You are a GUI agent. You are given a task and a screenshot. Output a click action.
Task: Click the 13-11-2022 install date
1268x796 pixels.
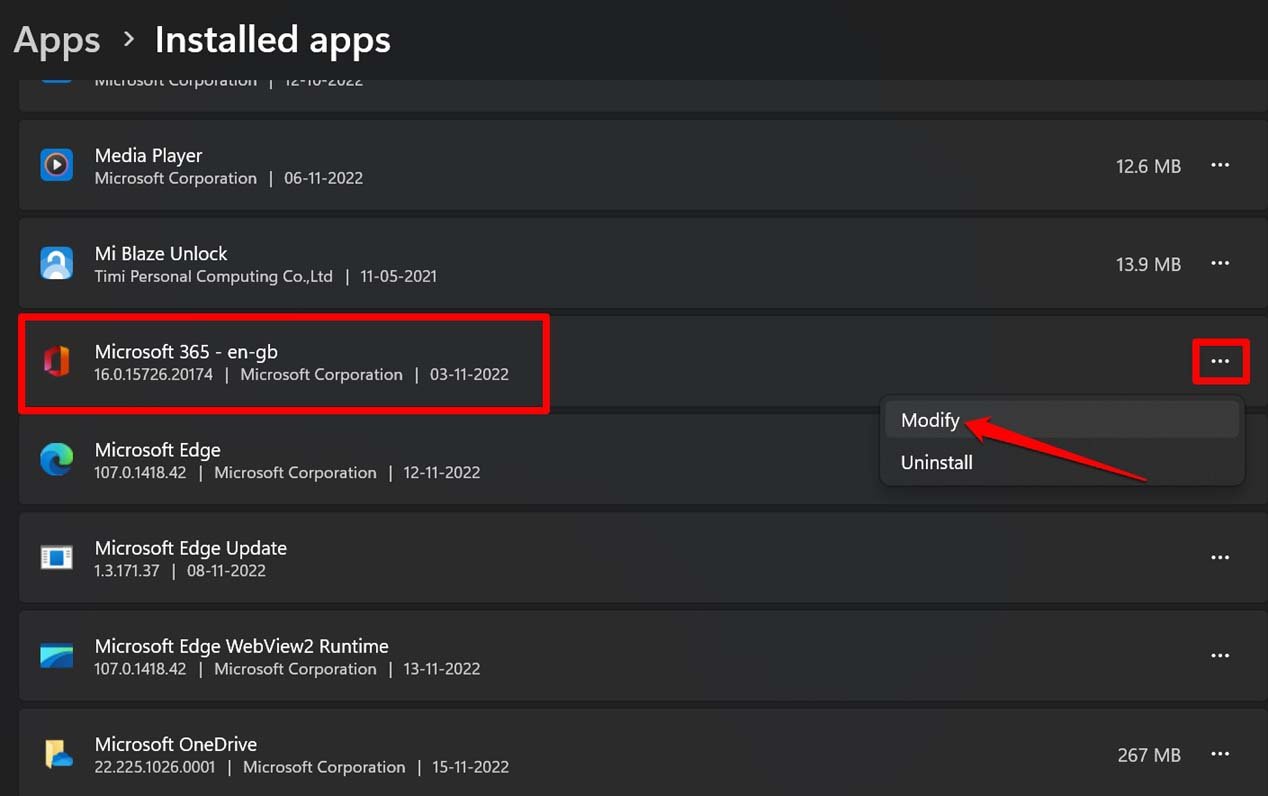[442, 670]
